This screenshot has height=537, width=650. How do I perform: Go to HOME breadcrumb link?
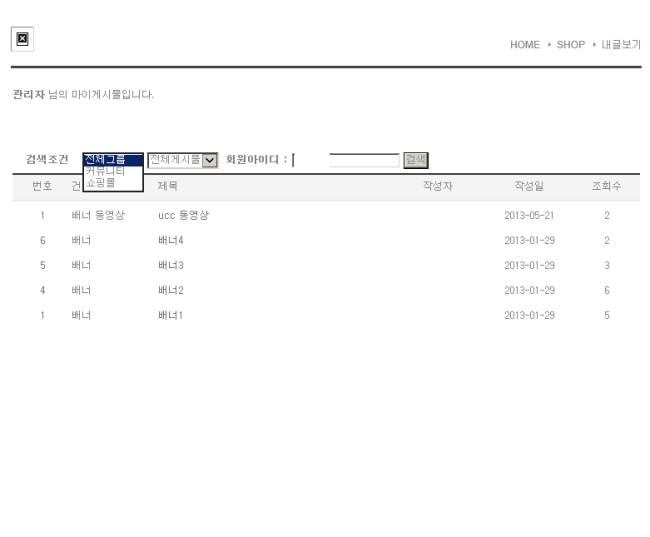(525, 45)
